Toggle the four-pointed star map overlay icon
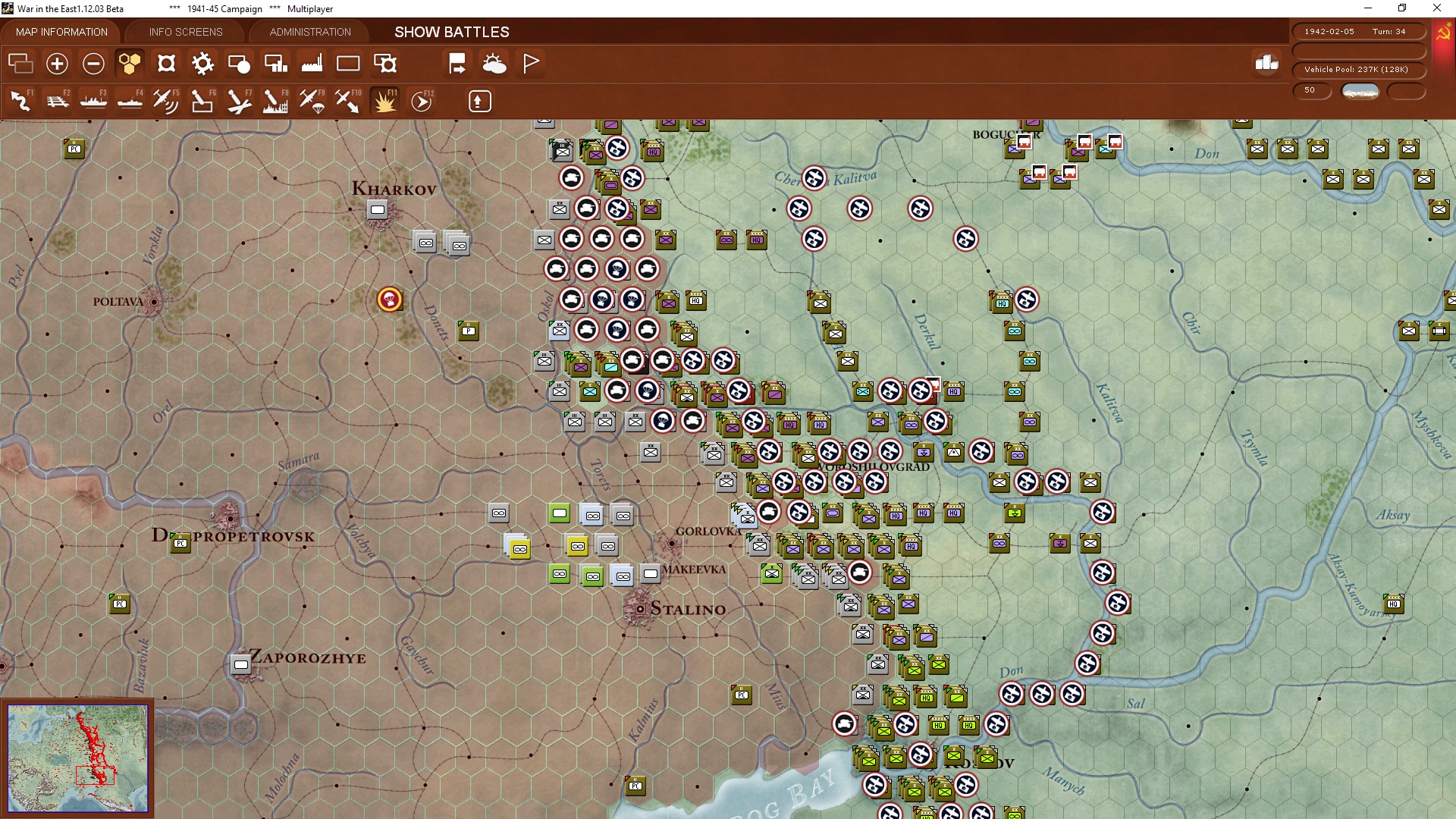Image resolution: width=1456 pixels, height=819 pixels. 166,64
